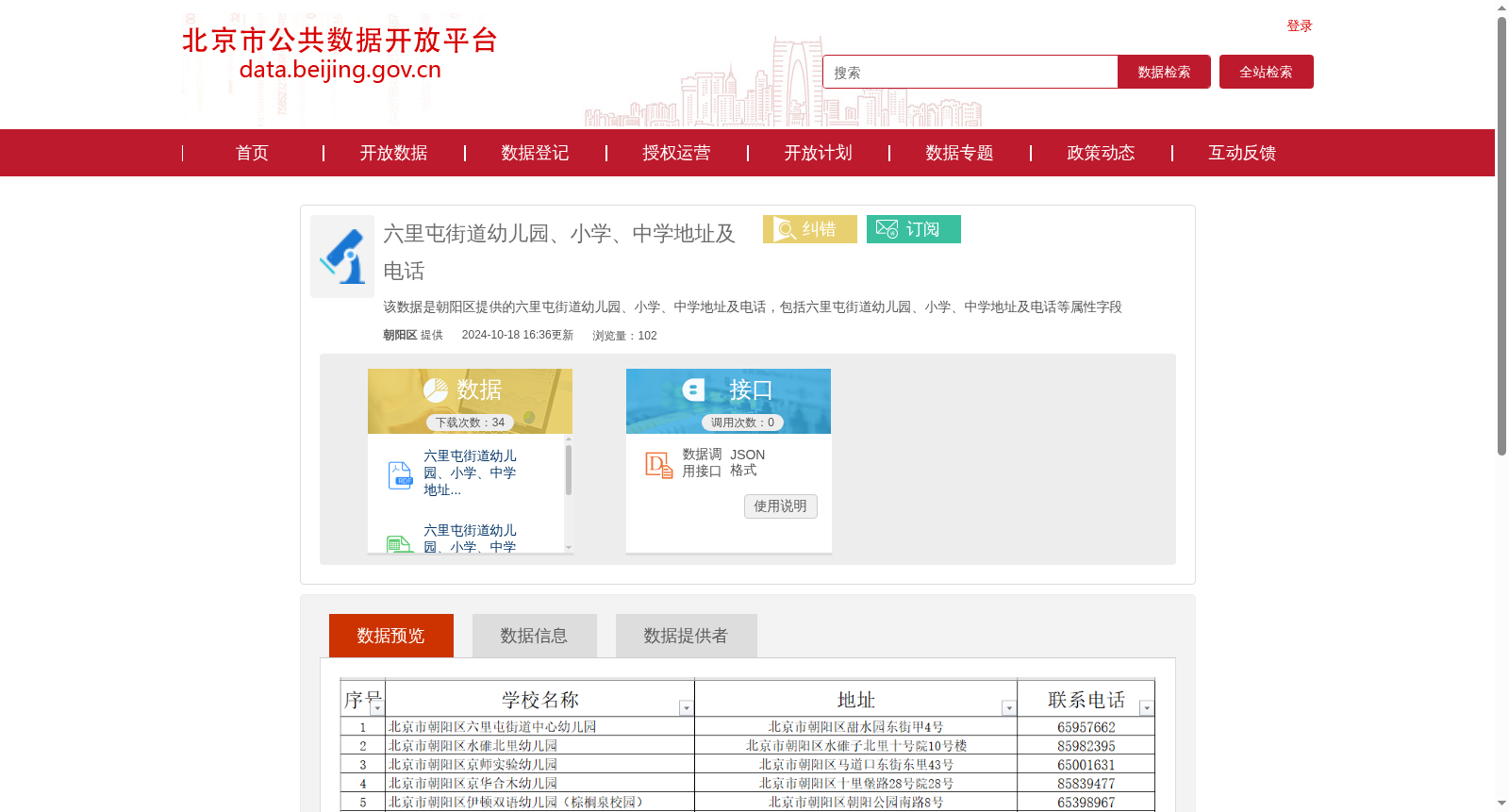Click the 纠错 button

click(810, 229)
